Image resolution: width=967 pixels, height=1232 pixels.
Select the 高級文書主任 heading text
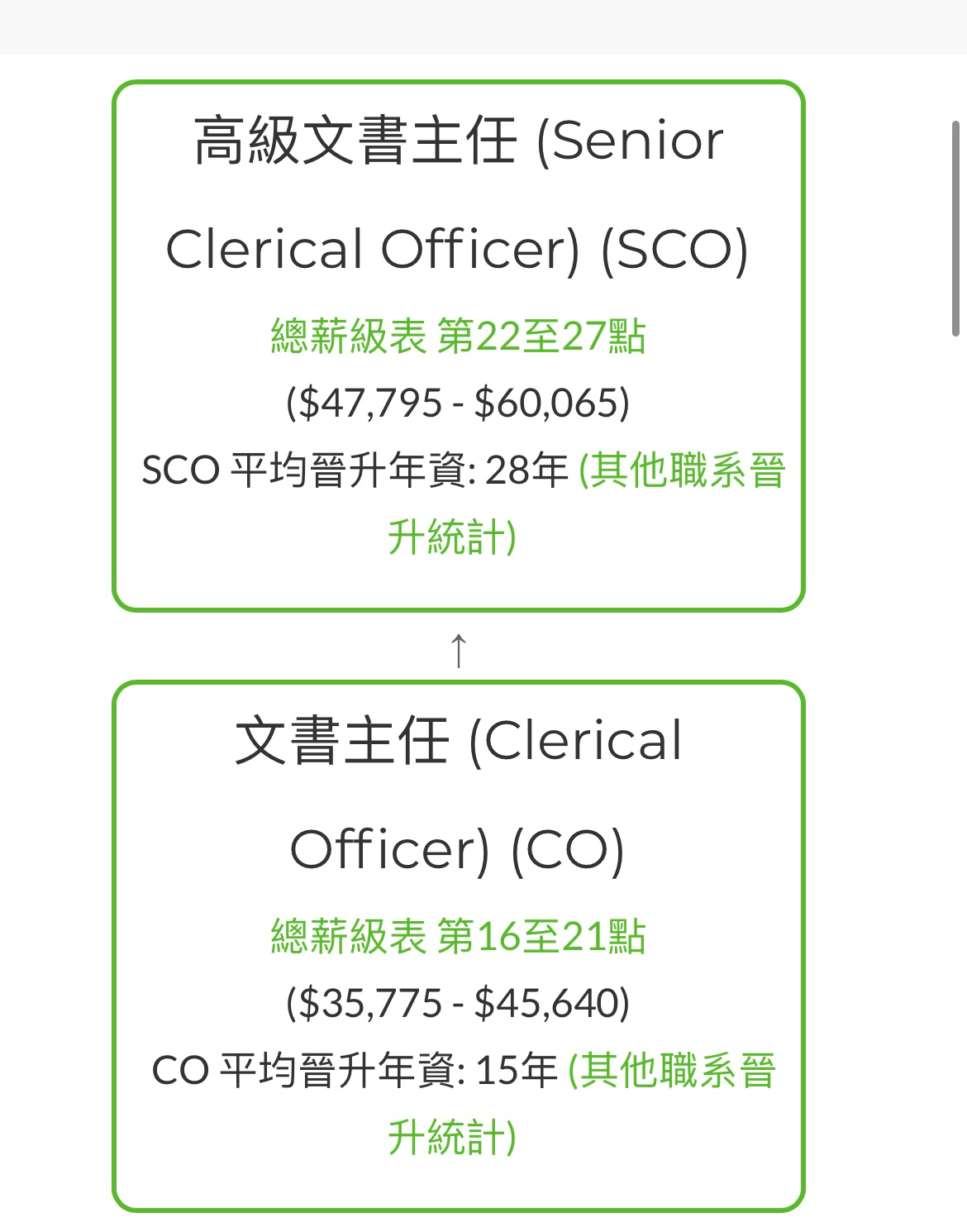(x=356, y=141)
